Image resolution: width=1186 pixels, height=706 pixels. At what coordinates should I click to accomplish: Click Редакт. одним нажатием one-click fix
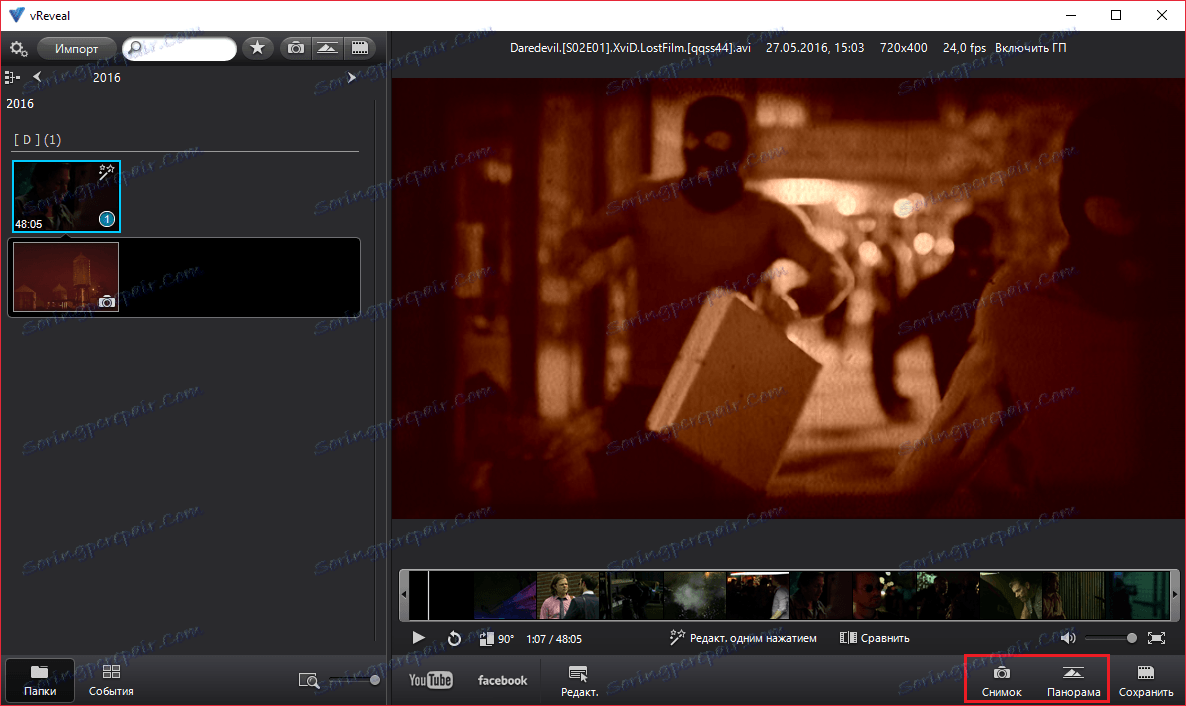(743, 638)
